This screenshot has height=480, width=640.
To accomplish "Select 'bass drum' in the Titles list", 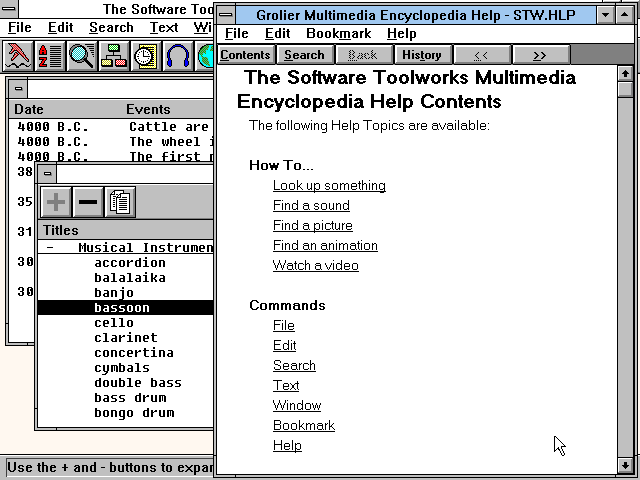I will tap(130, 398).
